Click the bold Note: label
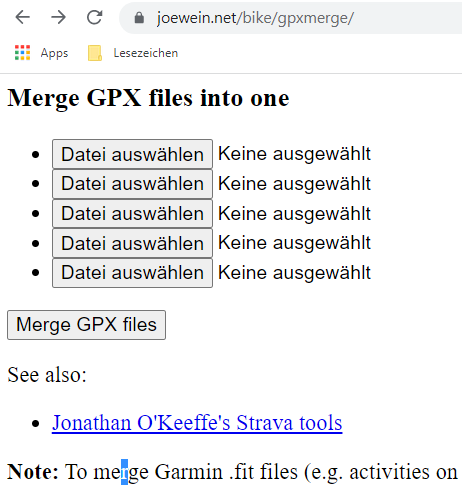This screenshot has height=494, width=462. tap(33, 472)
